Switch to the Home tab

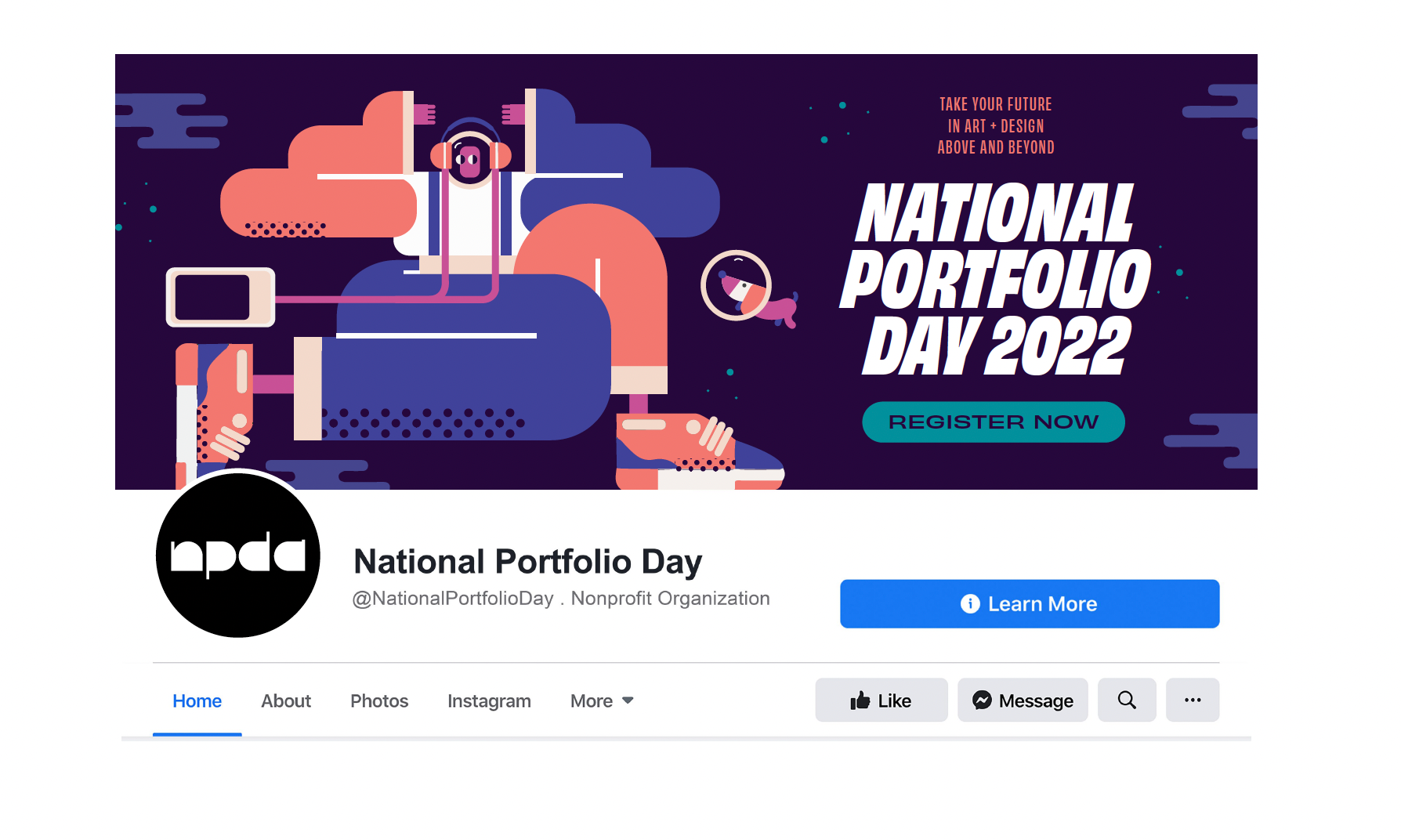click(197, 701)
